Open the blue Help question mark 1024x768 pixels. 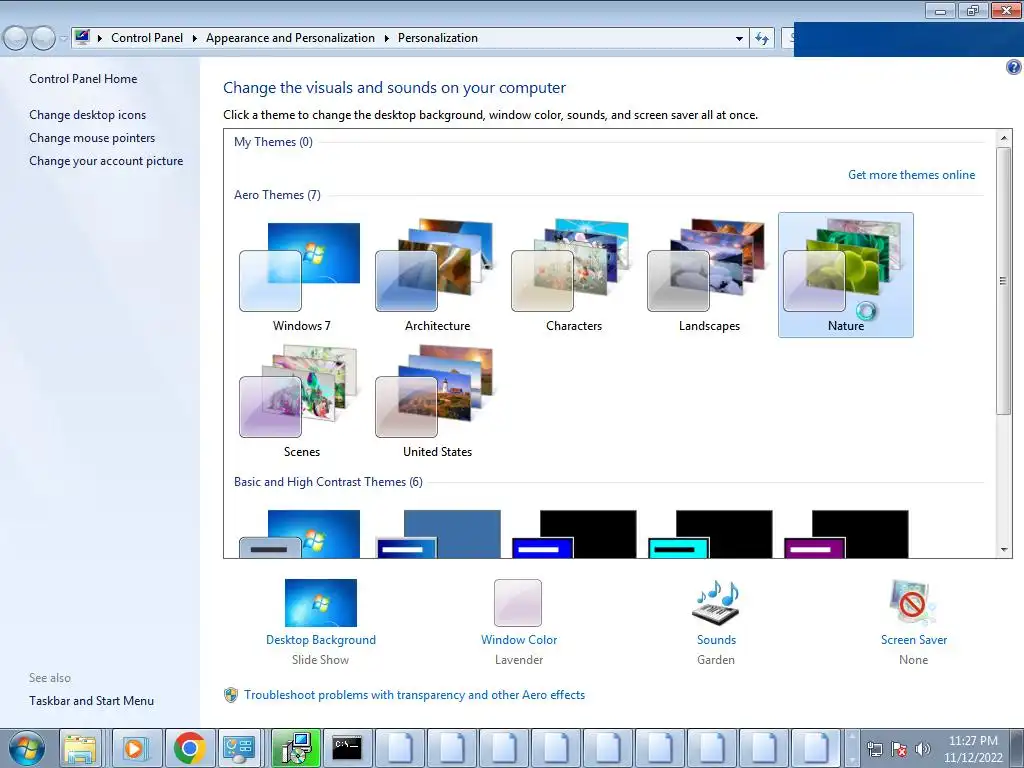(x=1014, y=67)
